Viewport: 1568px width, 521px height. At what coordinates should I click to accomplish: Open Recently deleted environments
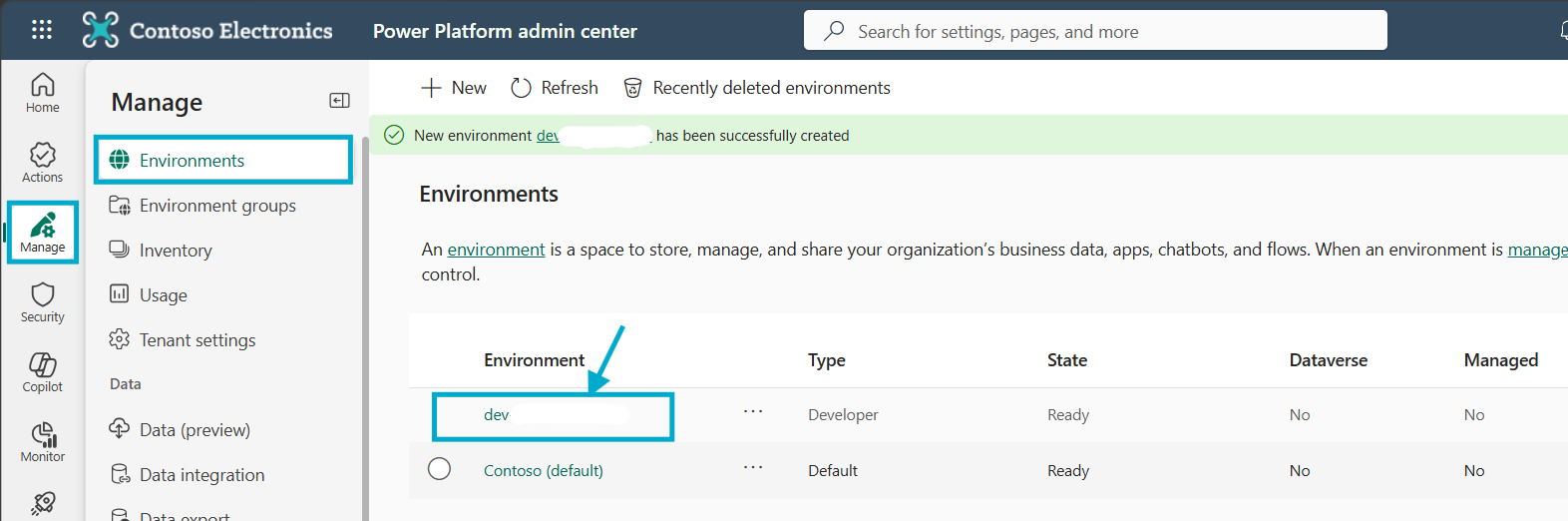pos(756,88)
